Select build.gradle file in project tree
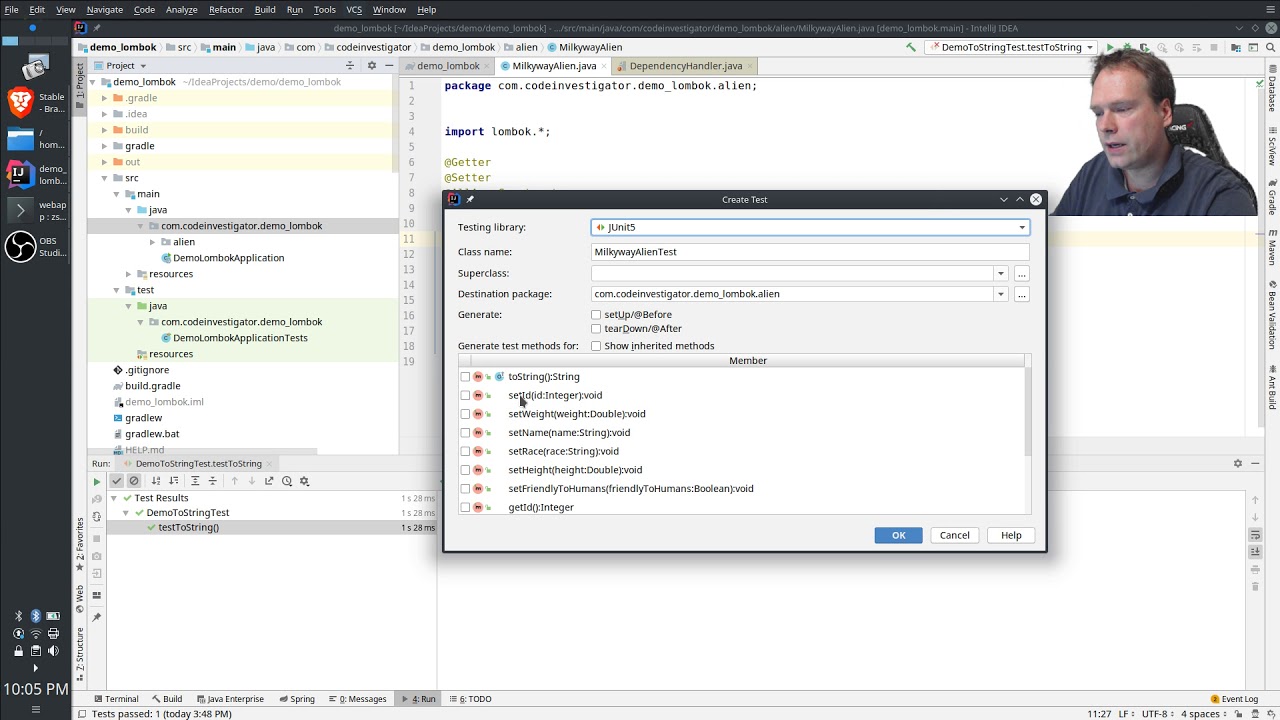The image size is (1280, 720). tap(153, 386)
